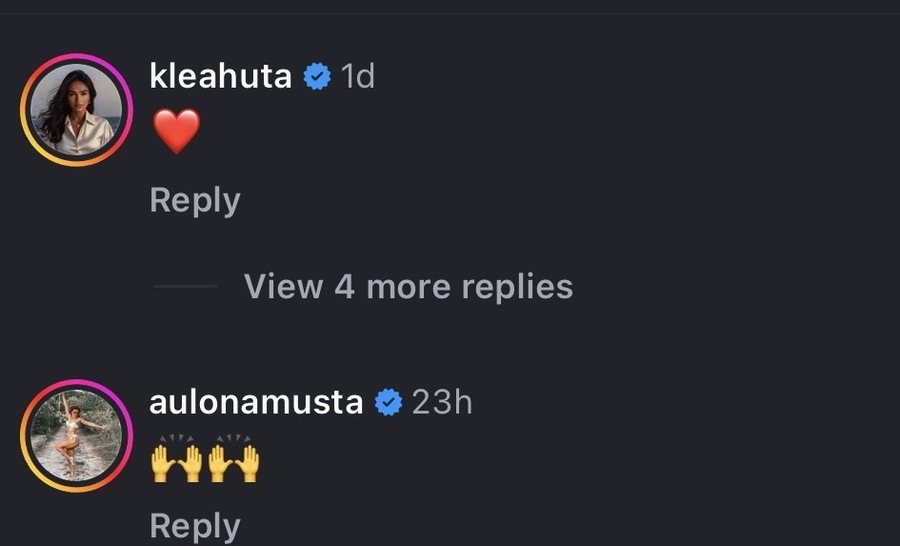Viewport: 900px width, 546px height.
Task: Click the 23h timestamp on aulonamusta's comment
Action: 442,402
